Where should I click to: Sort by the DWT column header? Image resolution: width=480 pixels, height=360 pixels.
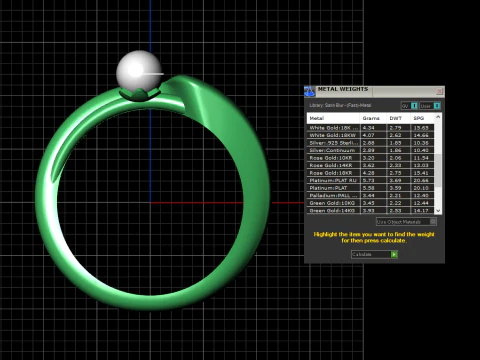(398, 118)
